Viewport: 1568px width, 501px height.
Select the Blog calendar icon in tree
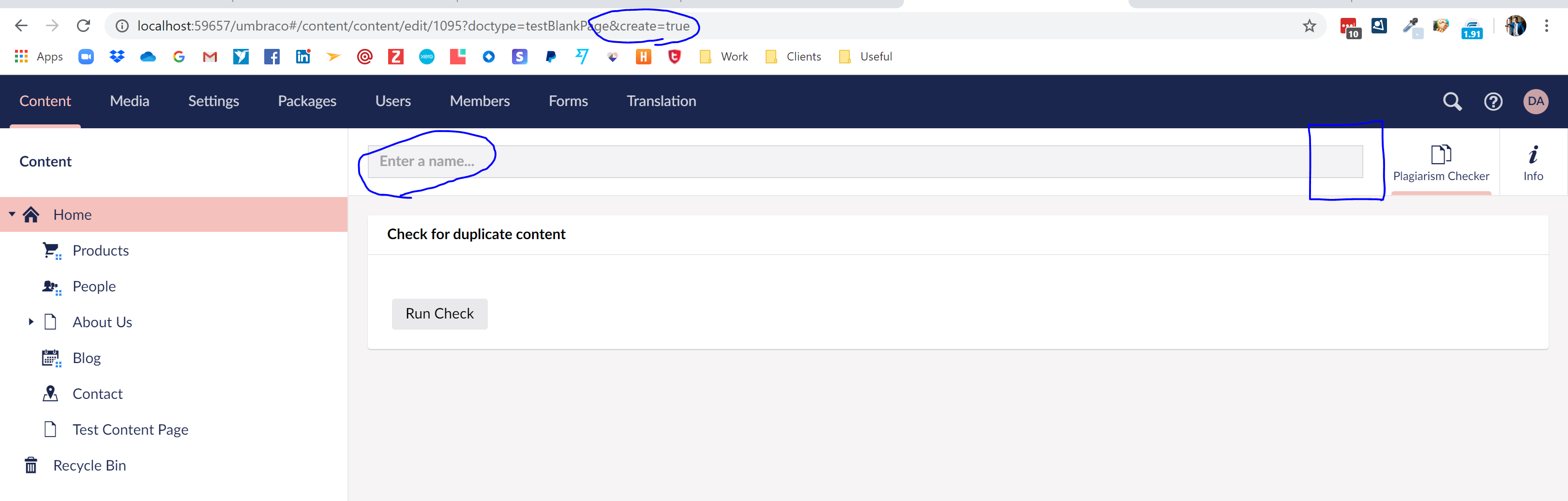pyautogui.click(x=51, y=358)
